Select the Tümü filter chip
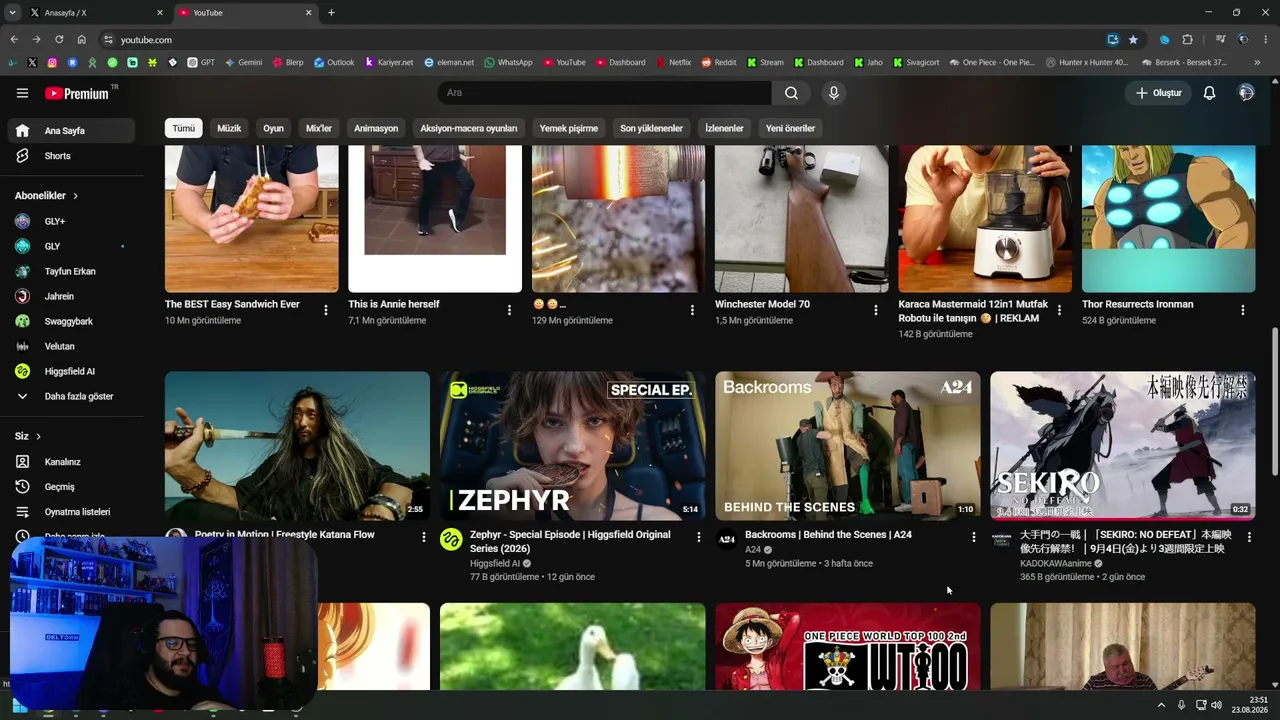 pyautogui.click(x=184, y=128)
